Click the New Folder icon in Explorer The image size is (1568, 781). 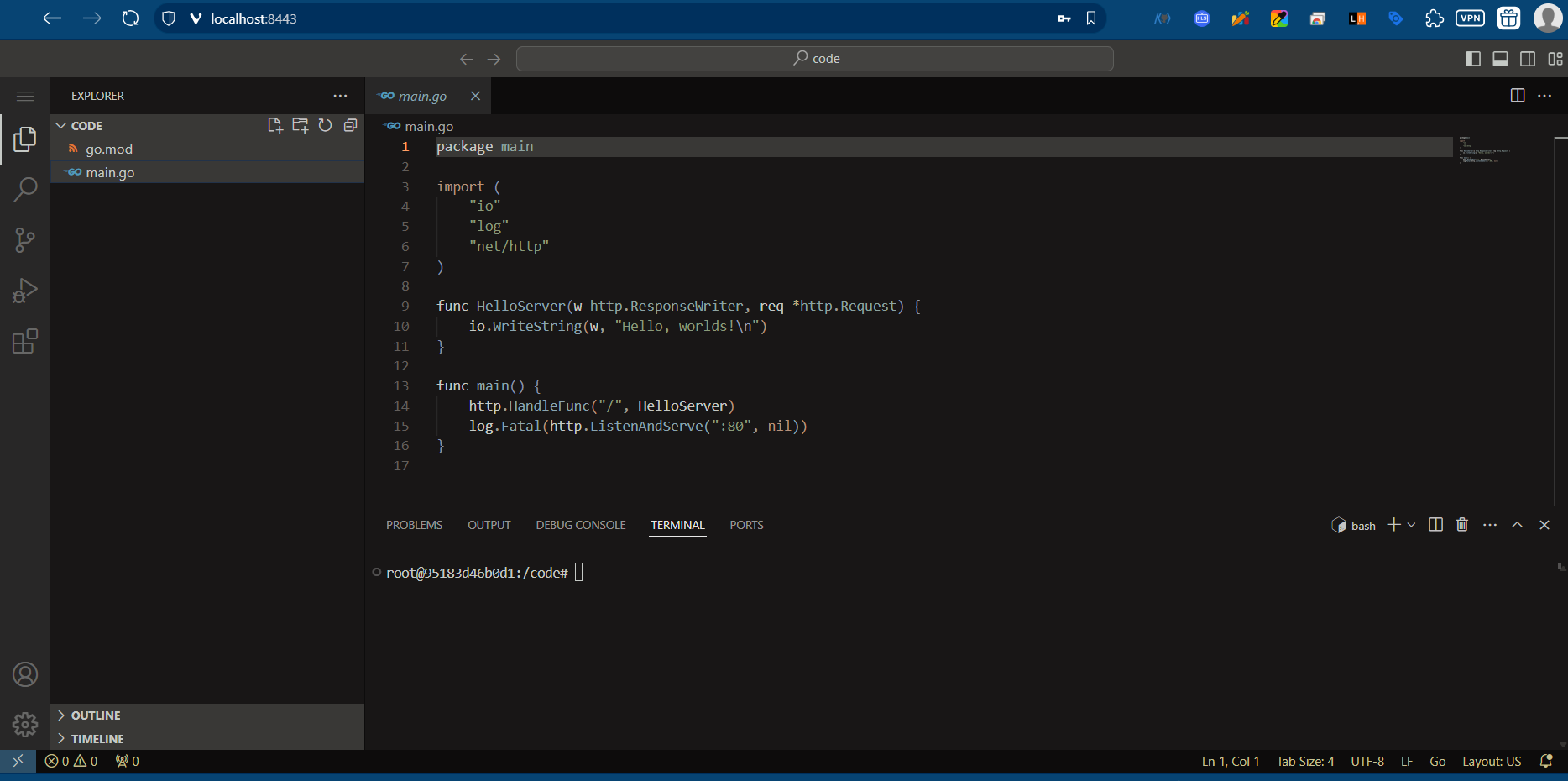pyautogui.click(x=300, y=125)
